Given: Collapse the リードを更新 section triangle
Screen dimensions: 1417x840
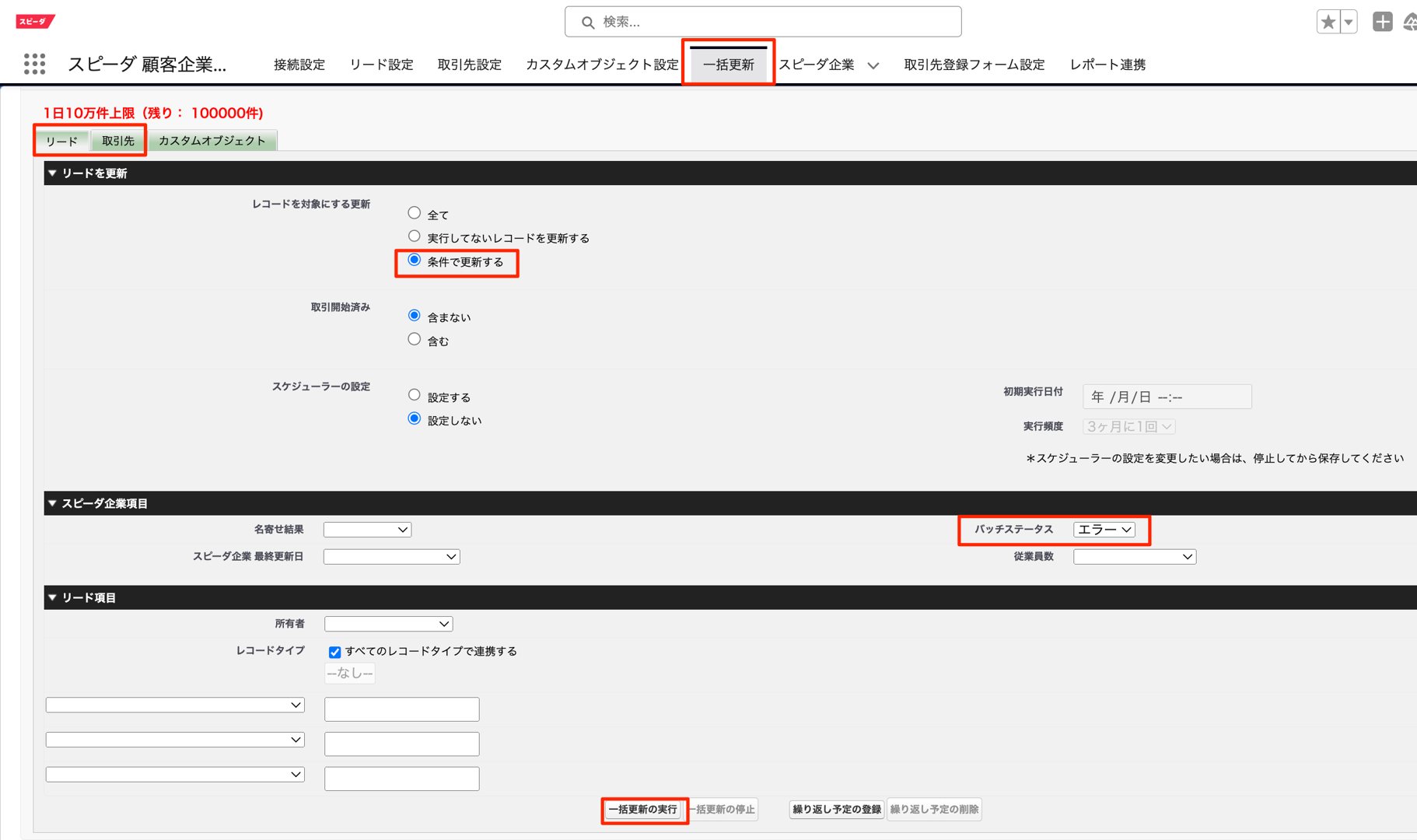Looking at the screenshot, I should pos(52,173).
